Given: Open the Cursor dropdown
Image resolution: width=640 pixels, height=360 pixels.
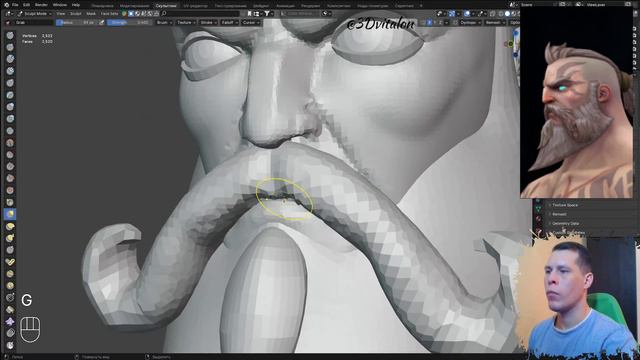Looking at the screenshot, I should point(251,22).
